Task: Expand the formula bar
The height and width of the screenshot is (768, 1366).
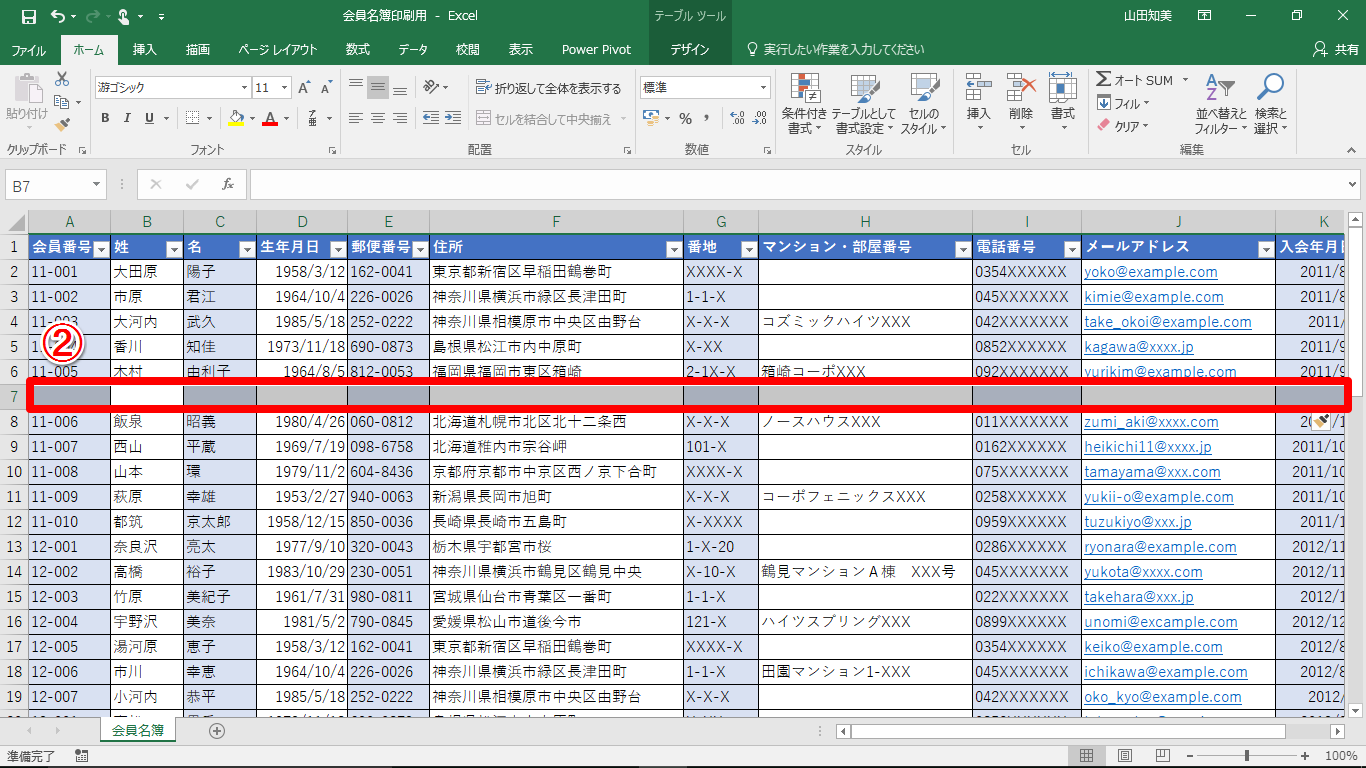Action: pos(1352,184)
